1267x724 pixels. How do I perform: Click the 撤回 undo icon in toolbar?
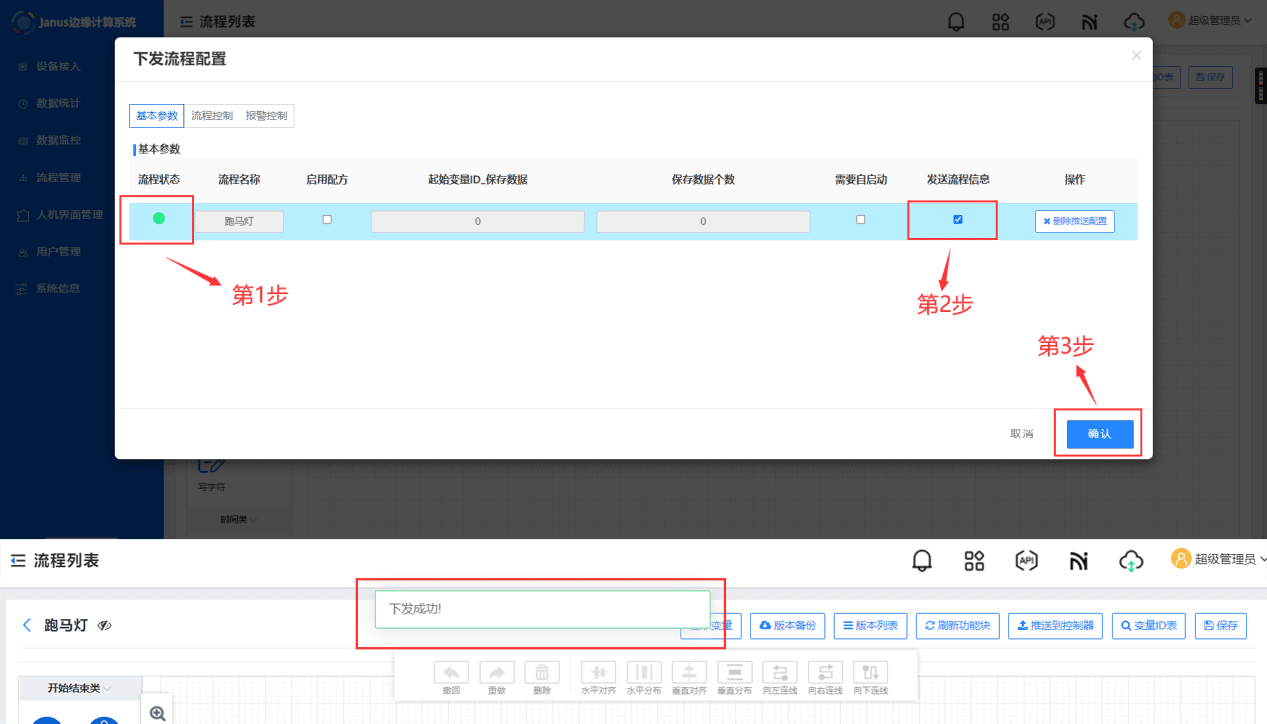[x=451, y=673]
